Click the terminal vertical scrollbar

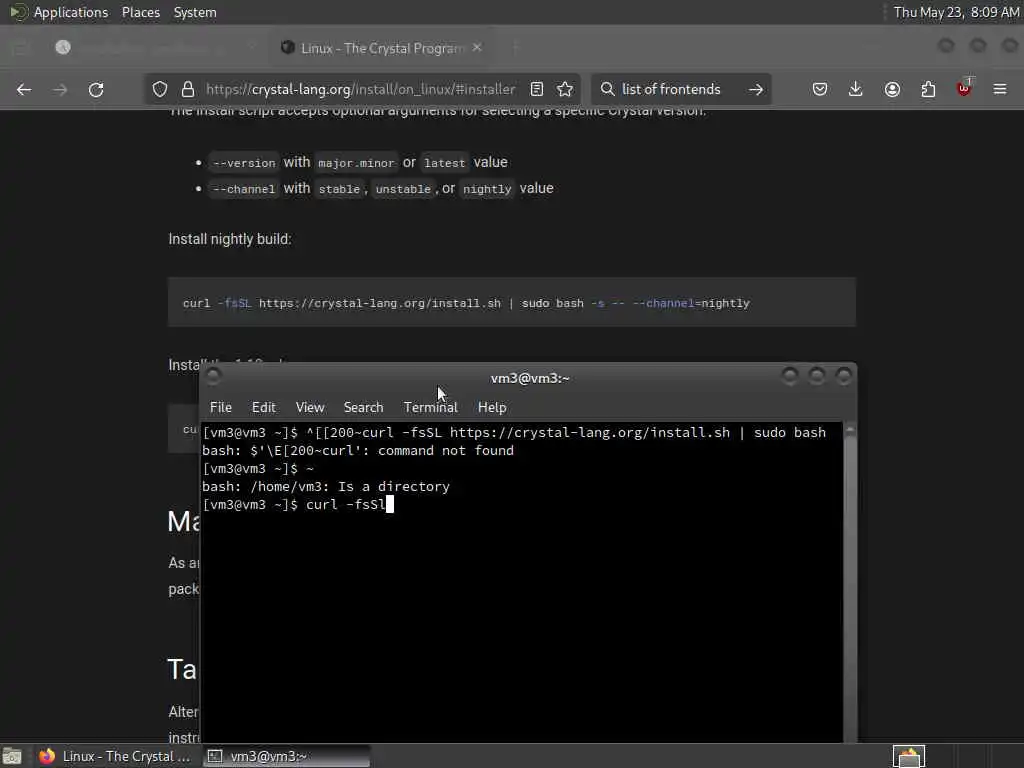850,583
